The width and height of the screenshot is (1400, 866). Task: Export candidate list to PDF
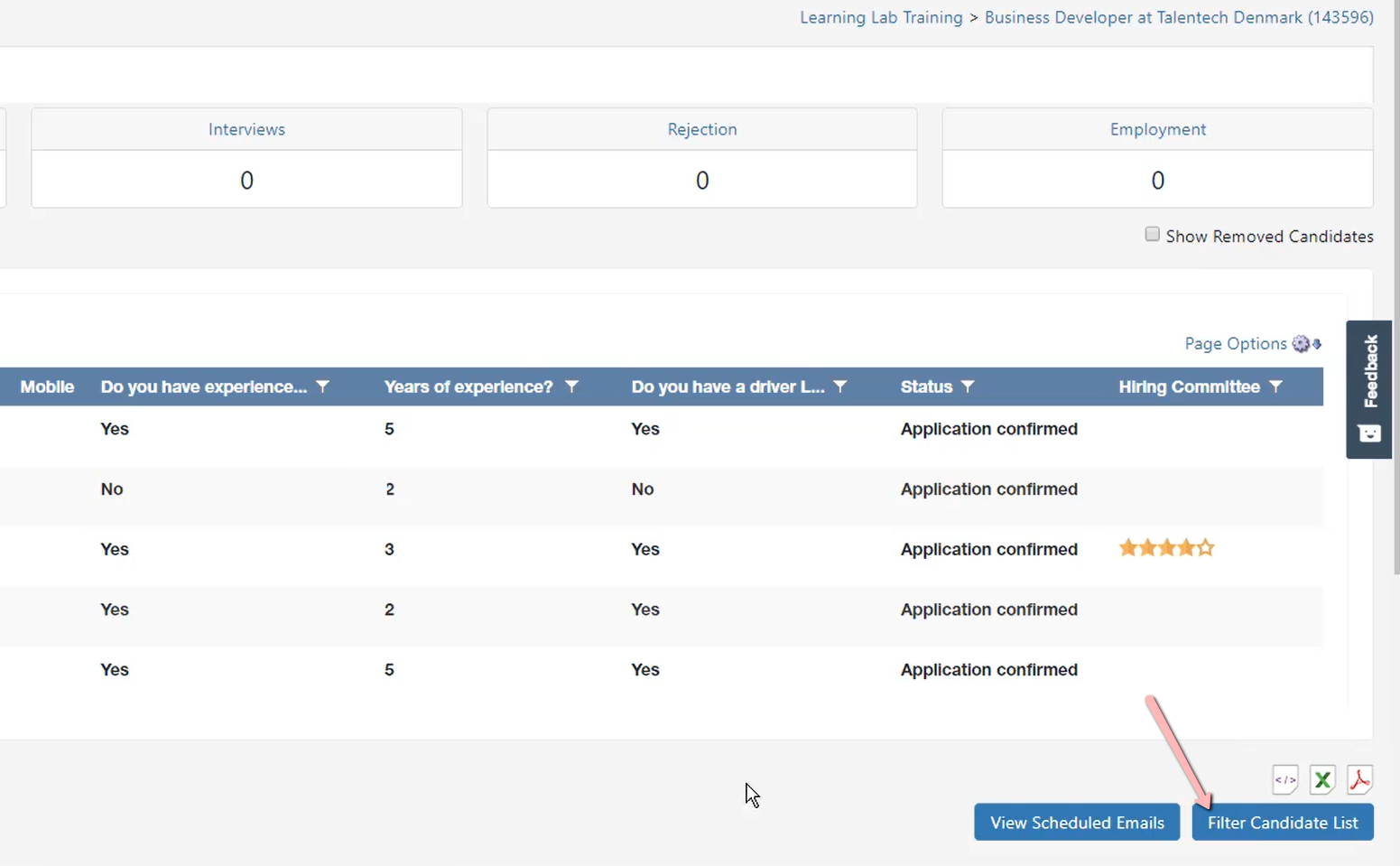point(1359,779)
